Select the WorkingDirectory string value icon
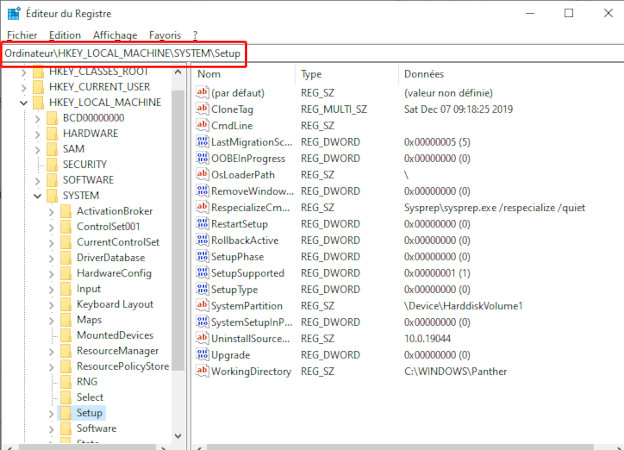This screenshot has height=450, width=624. coord(202,371)
